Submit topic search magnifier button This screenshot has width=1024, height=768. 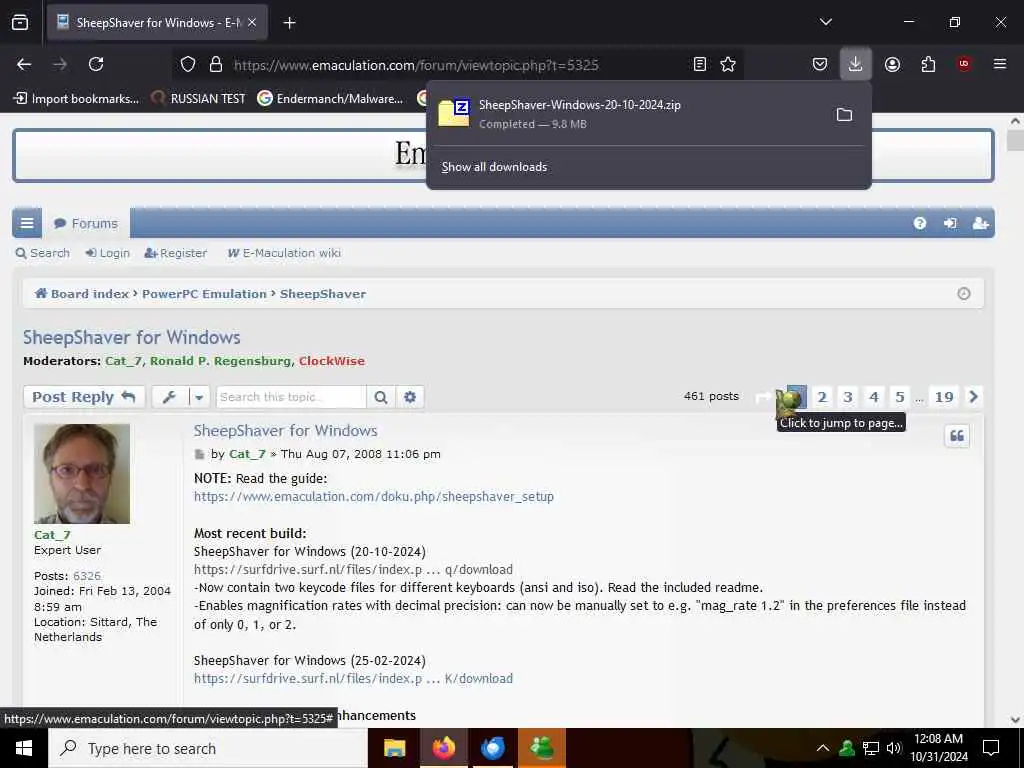[x=381, y=397]
